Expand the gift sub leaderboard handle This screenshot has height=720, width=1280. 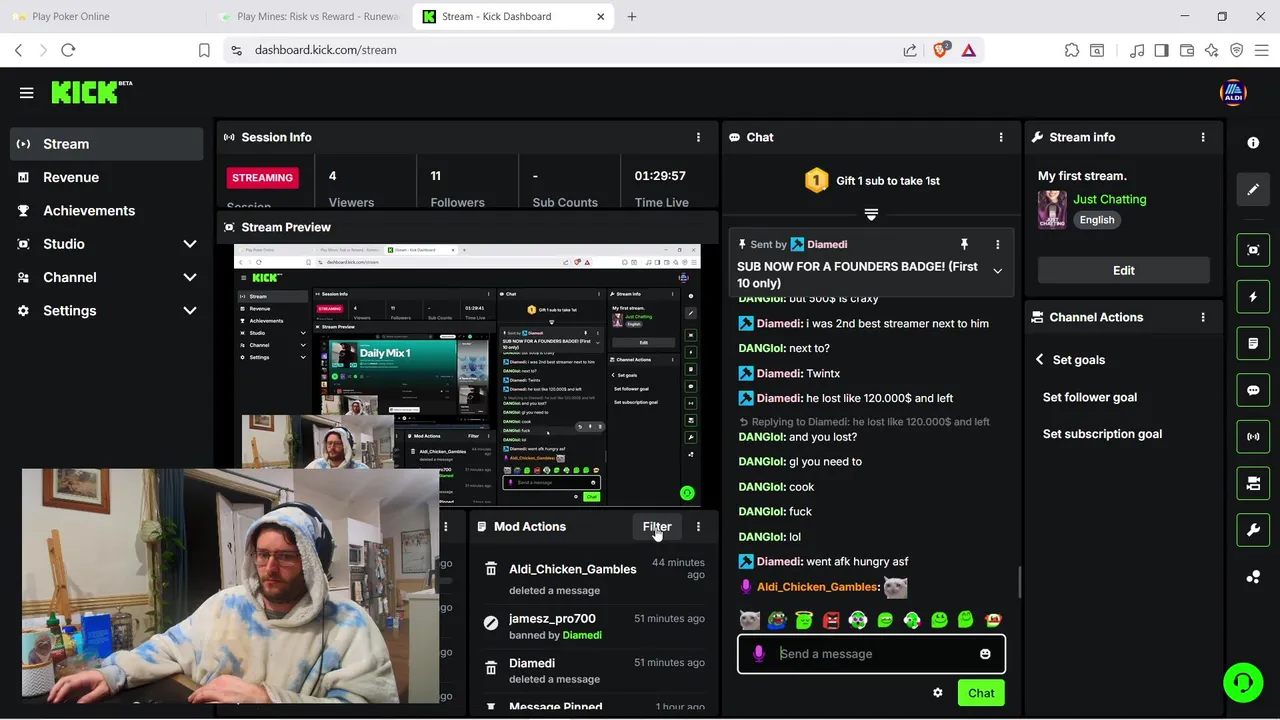coord(871,215)
